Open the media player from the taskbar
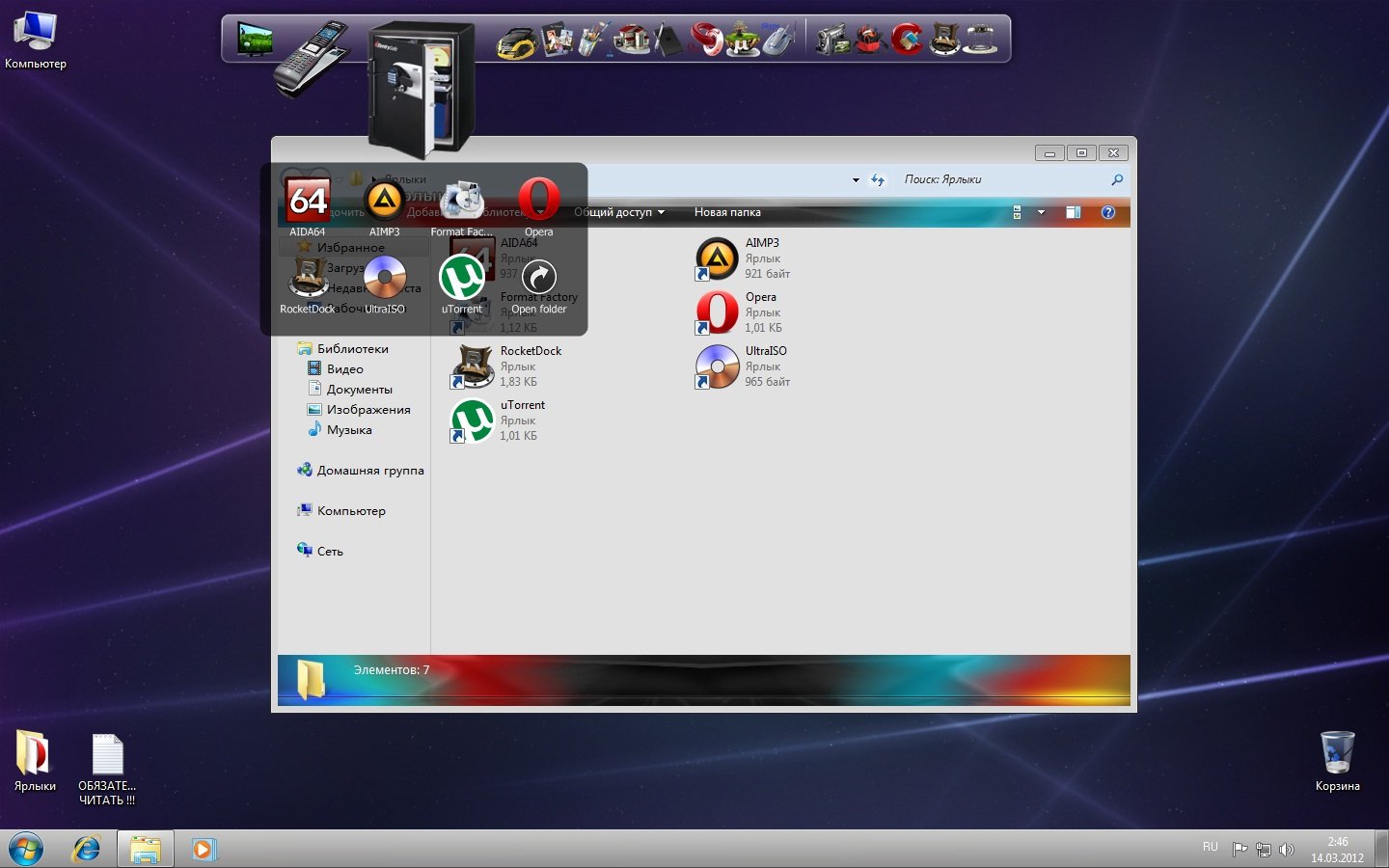Screen dimensions: 1389x868 [x=204, y=849]
